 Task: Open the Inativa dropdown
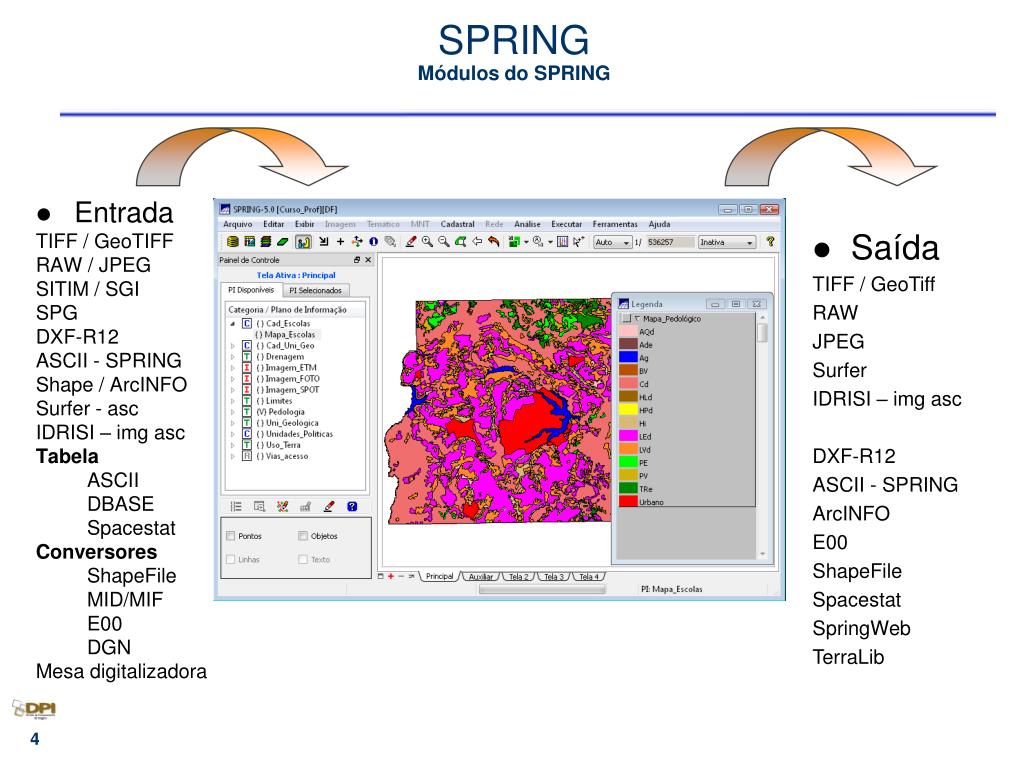[727, 242]
